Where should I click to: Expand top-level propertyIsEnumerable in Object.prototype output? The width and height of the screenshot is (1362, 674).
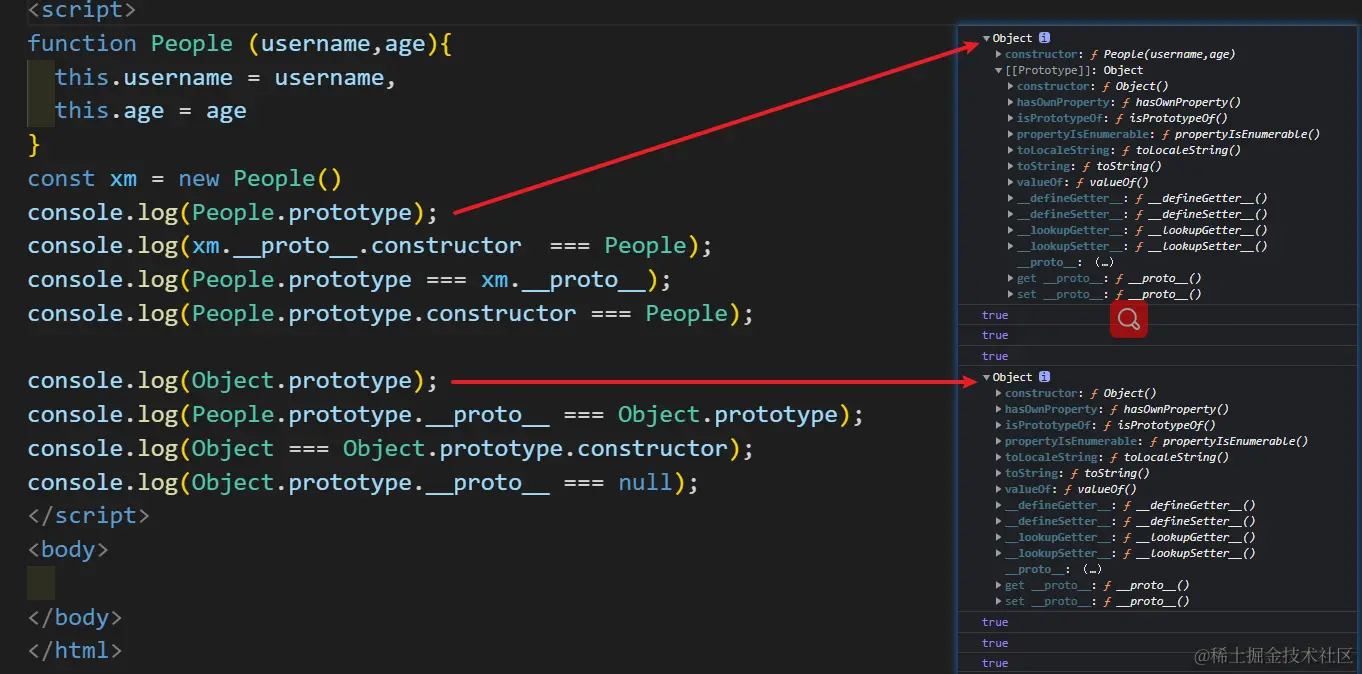[999, 441]
